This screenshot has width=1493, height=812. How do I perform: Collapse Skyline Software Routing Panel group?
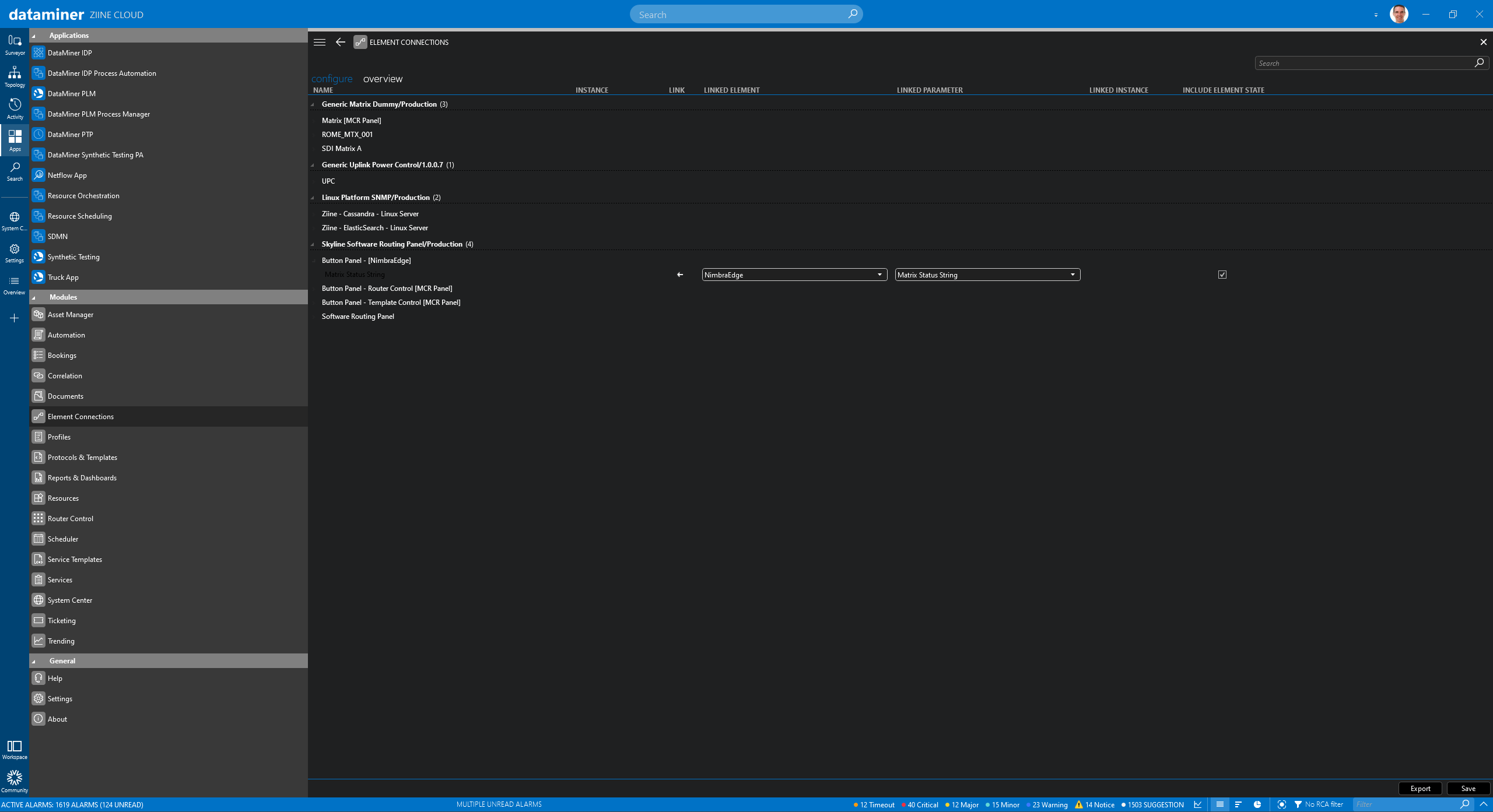[313, 244]
